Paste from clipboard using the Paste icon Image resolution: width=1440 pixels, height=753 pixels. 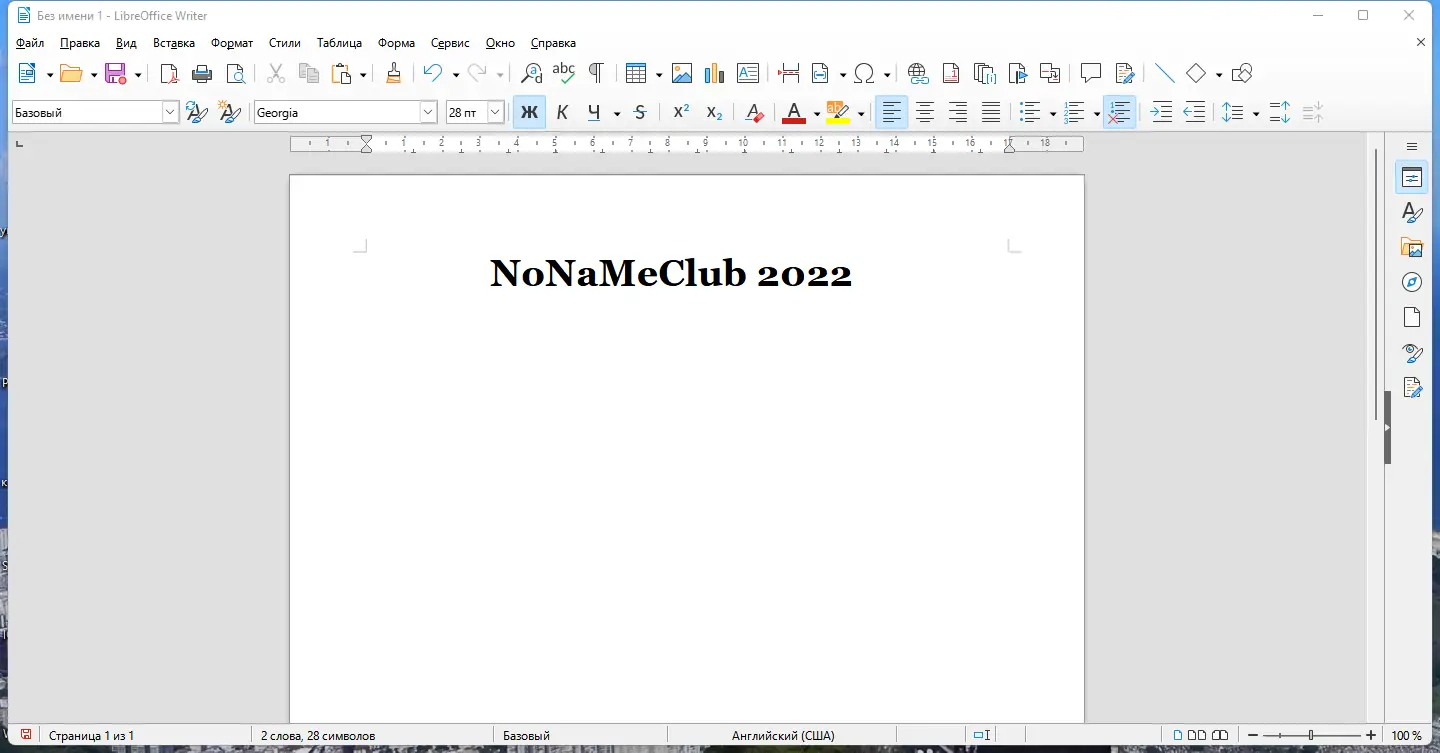pos(342,73)
